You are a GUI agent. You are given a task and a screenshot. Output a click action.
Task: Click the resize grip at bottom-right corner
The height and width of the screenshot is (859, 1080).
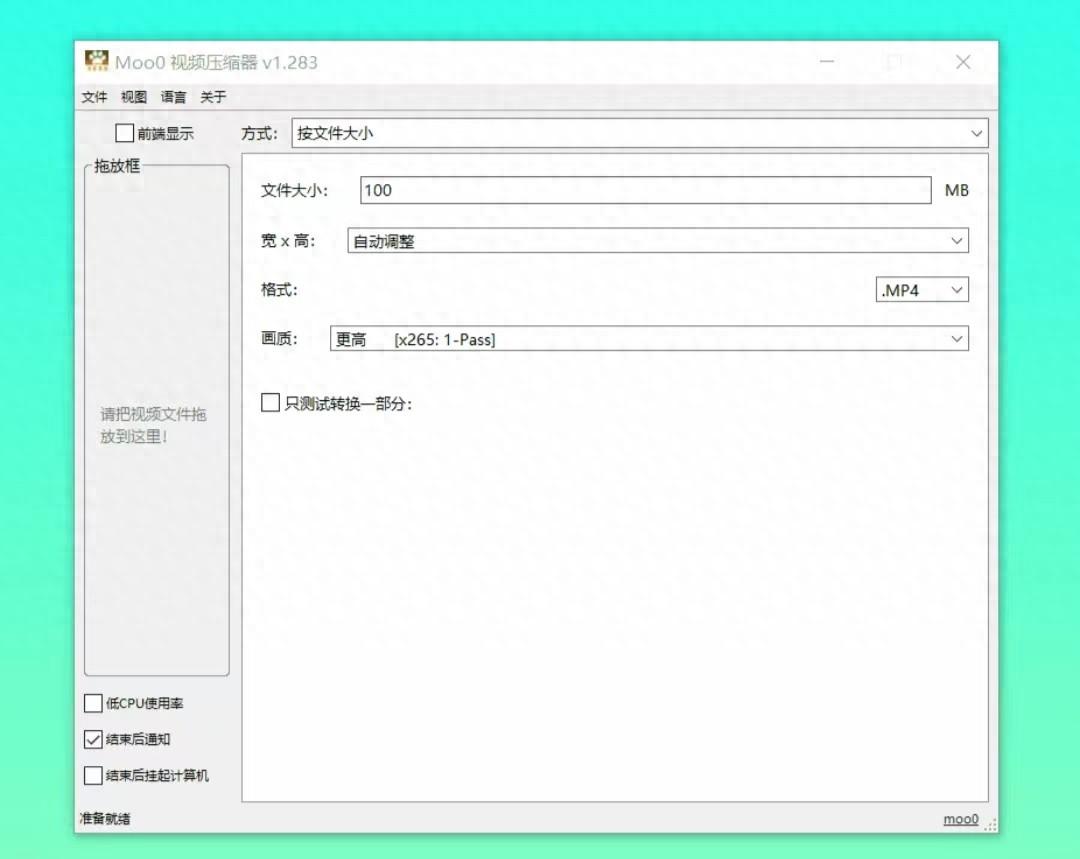tap(990, 825)
